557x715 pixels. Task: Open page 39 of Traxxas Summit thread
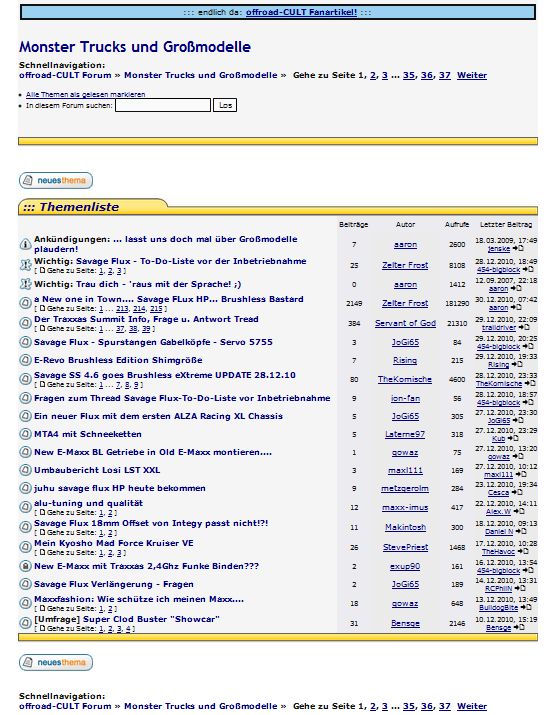[x=146, y=328]
